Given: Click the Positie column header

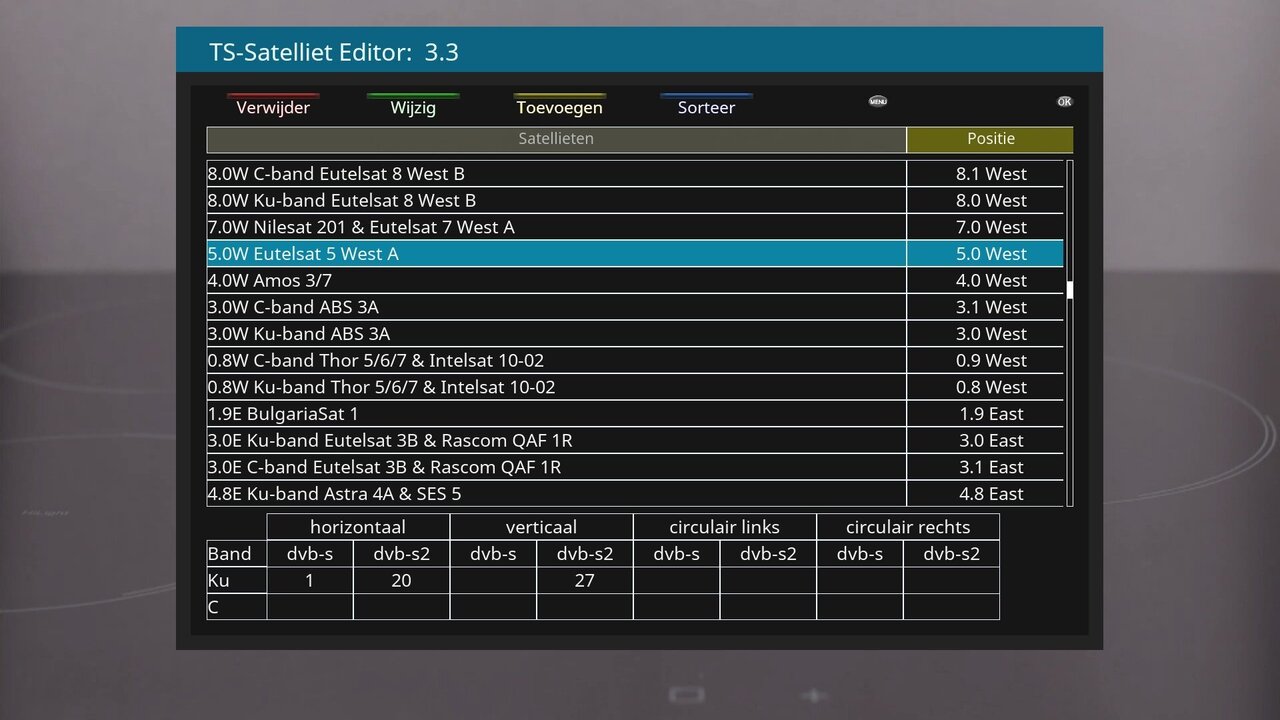Looking at the screenshot, I should 990,139.
